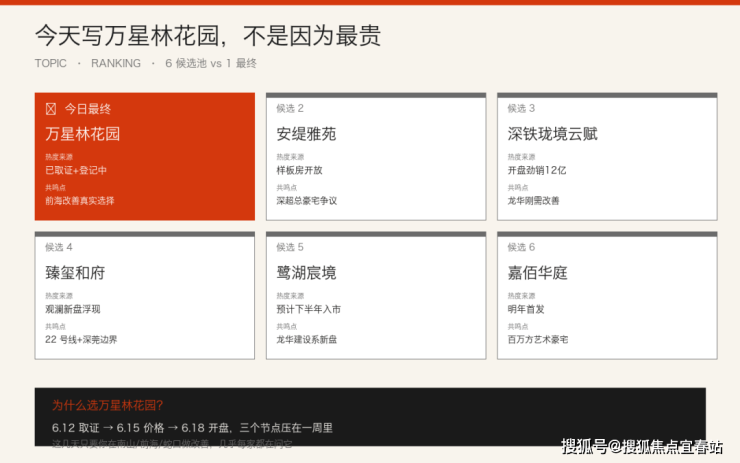This screenshot has height=463, width=740.
Task: Click the crossed-box icon beside 今日最终
Action: [51, 109]
